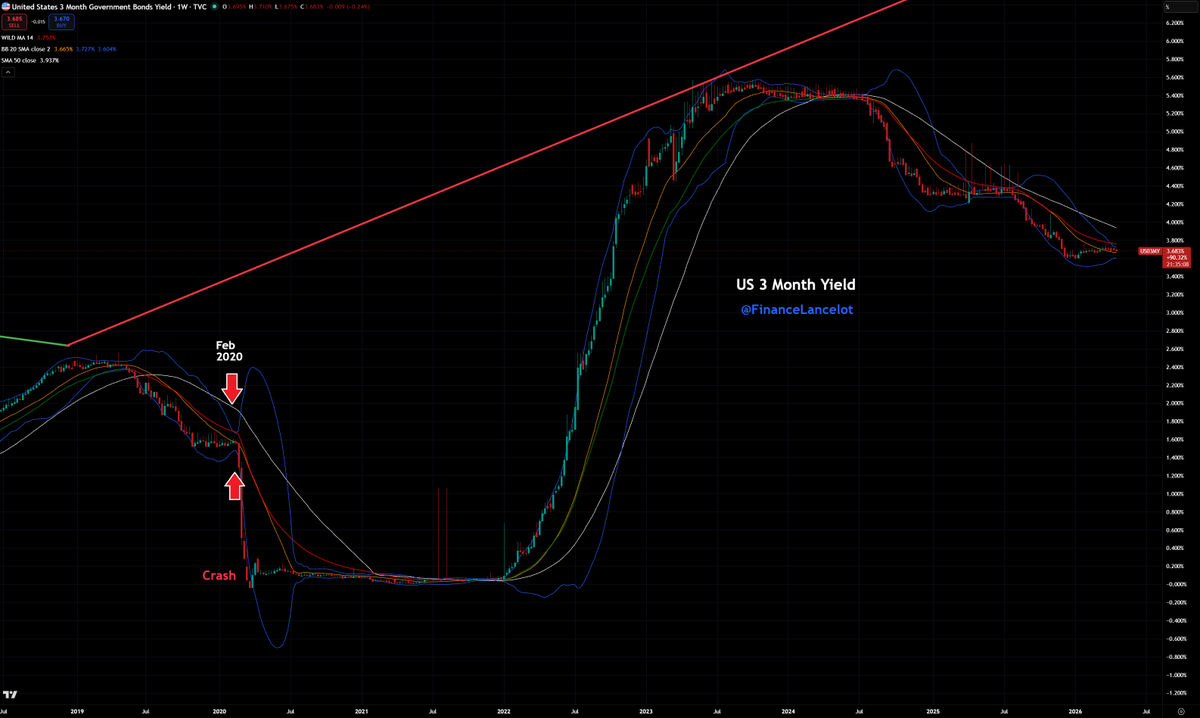
Task: Click the SMA 50 value 3.937%
Action: click(49, 60)
